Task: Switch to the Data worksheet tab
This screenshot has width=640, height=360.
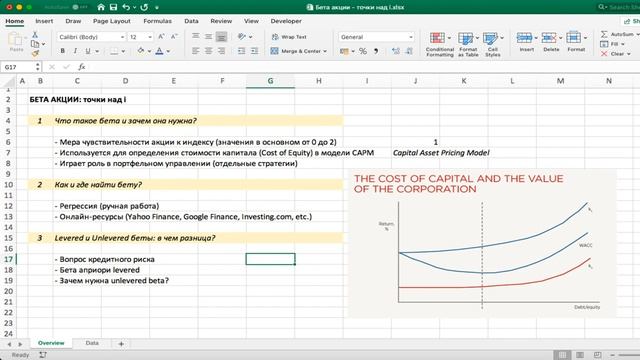Action: (x=92, y=343)
